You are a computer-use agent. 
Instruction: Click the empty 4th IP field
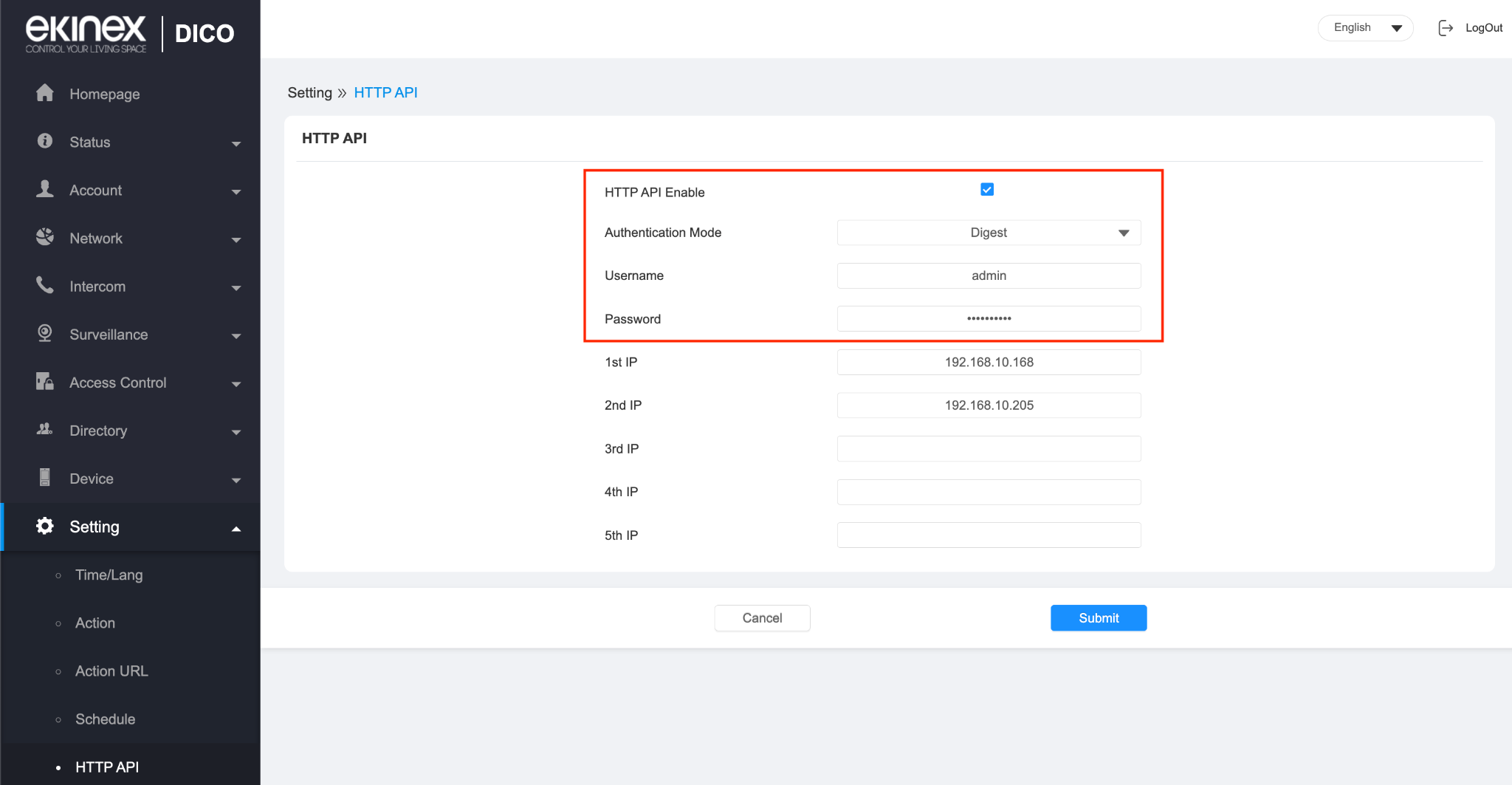tap(989, 492)
